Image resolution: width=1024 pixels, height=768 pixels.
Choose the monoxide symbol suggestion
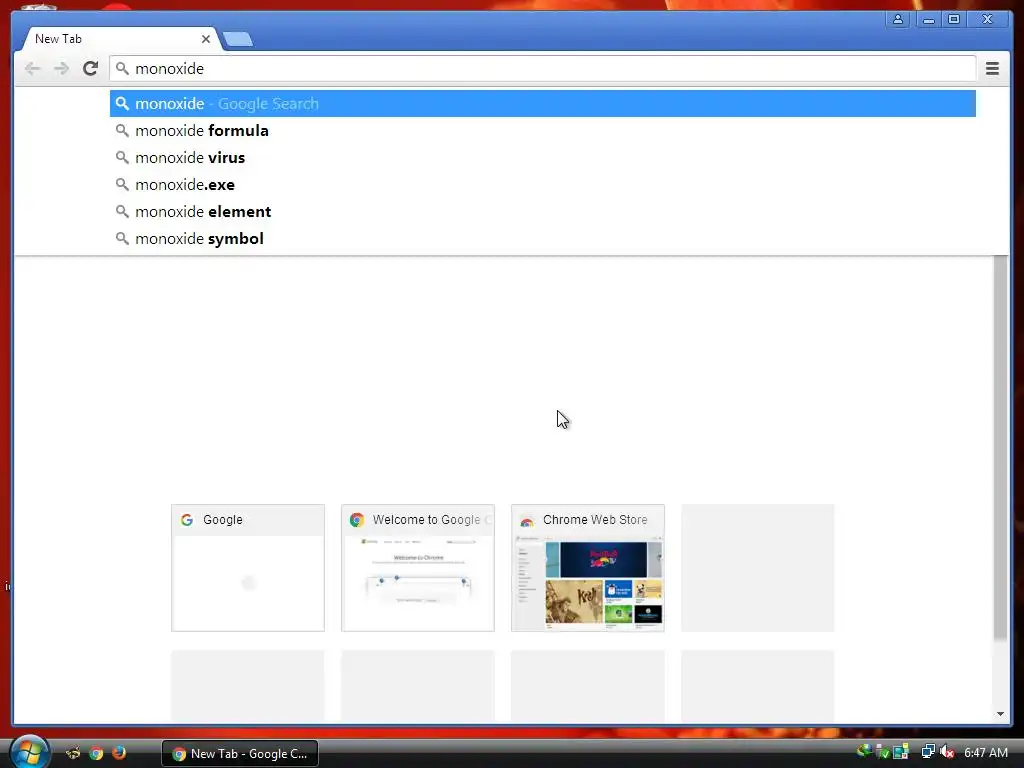(x=542, y=238)
